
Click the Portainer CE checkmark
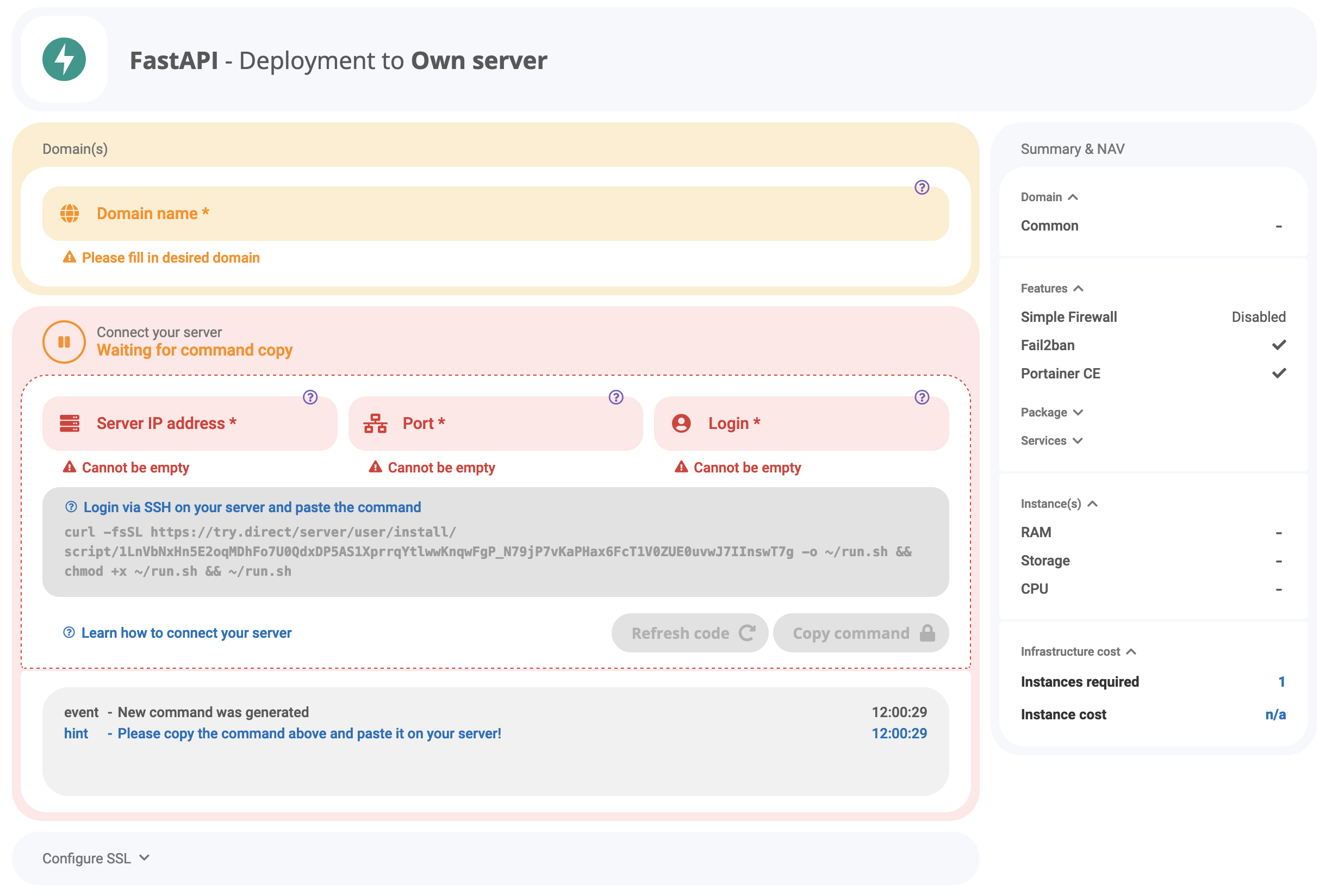point(1279,374)
